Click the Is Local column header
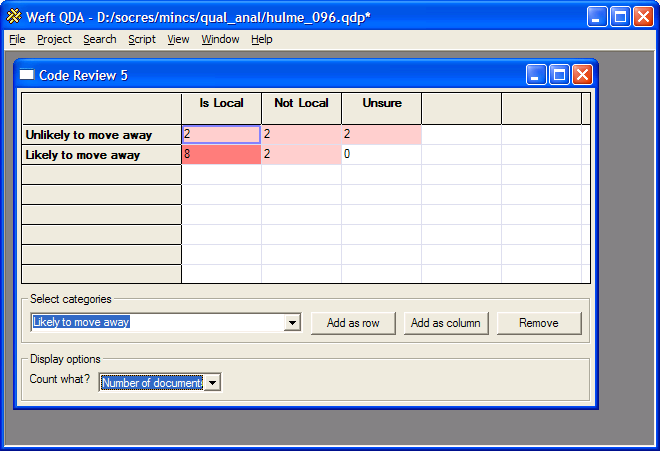 click(221, 104)
